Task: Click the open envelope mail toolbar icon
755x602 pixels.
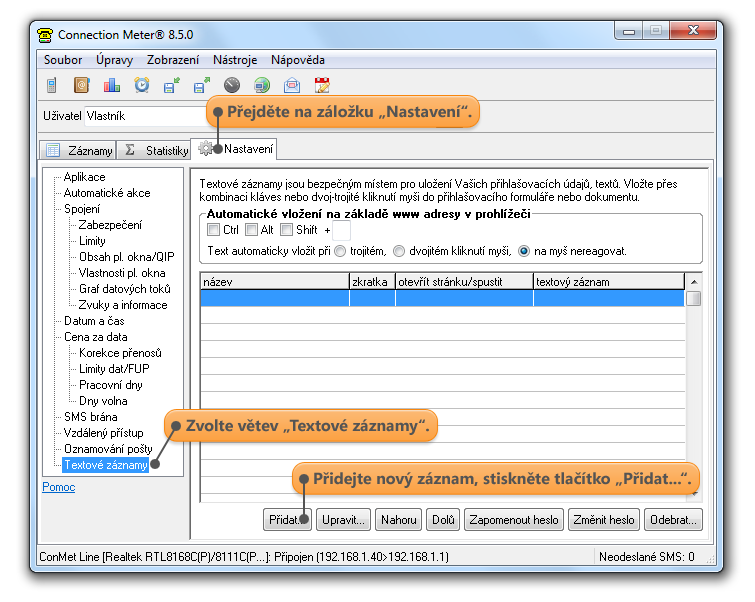Action: coord(292,85)
